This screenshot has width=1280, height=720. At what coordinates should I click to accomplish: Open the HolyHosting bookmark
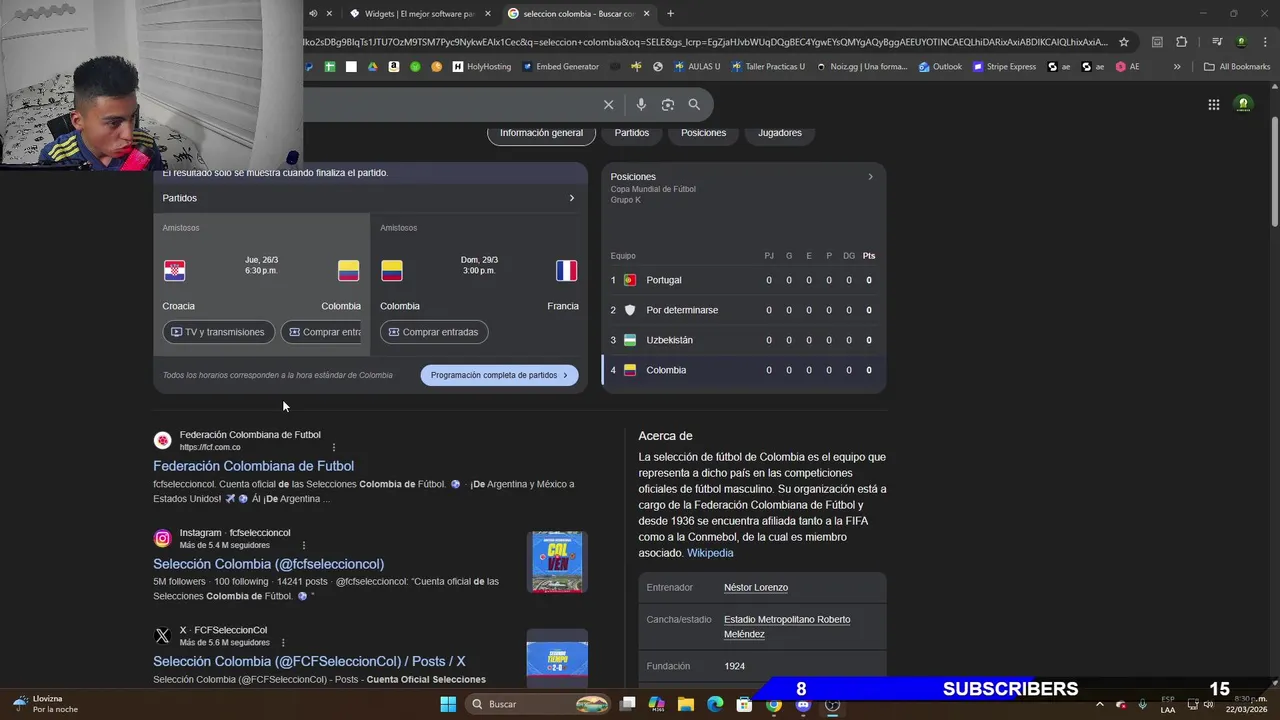click(x=481, y=67)
